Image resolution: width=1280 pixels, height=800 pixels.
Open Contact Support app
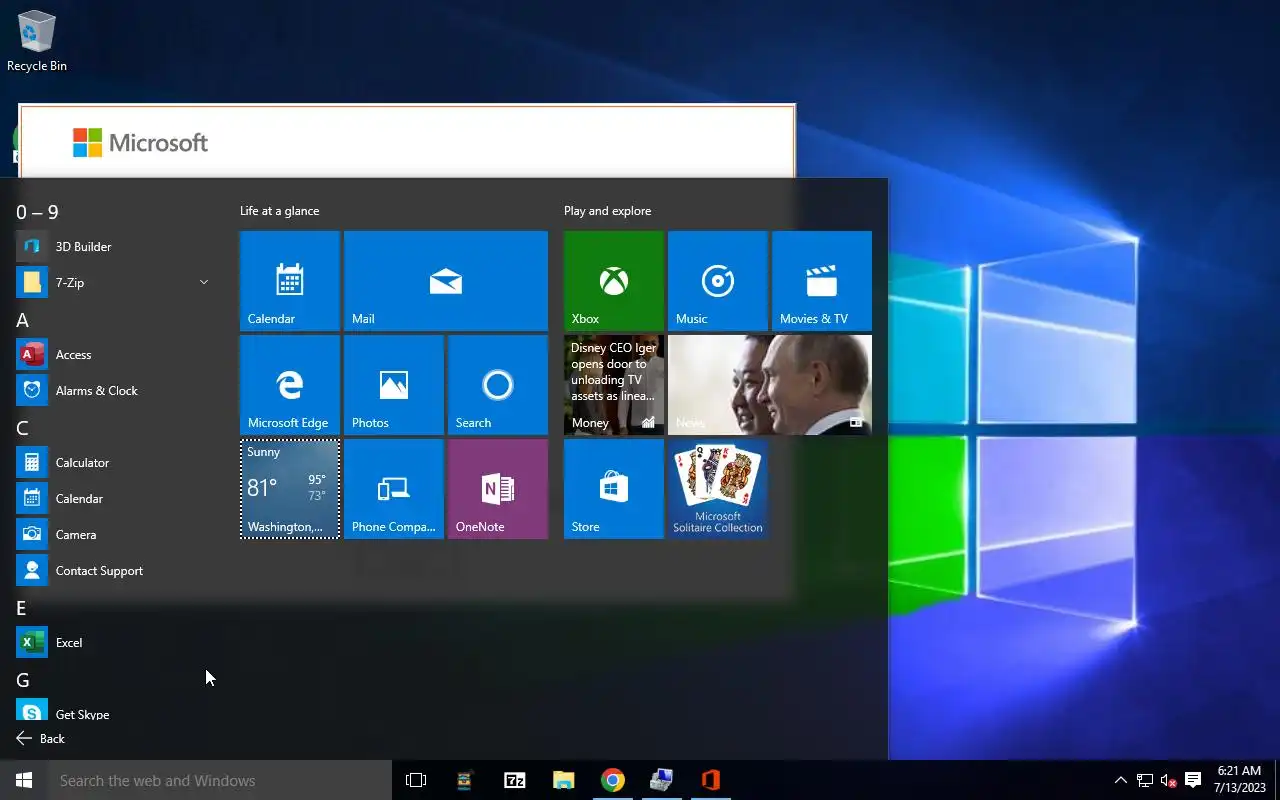point(112,571)
